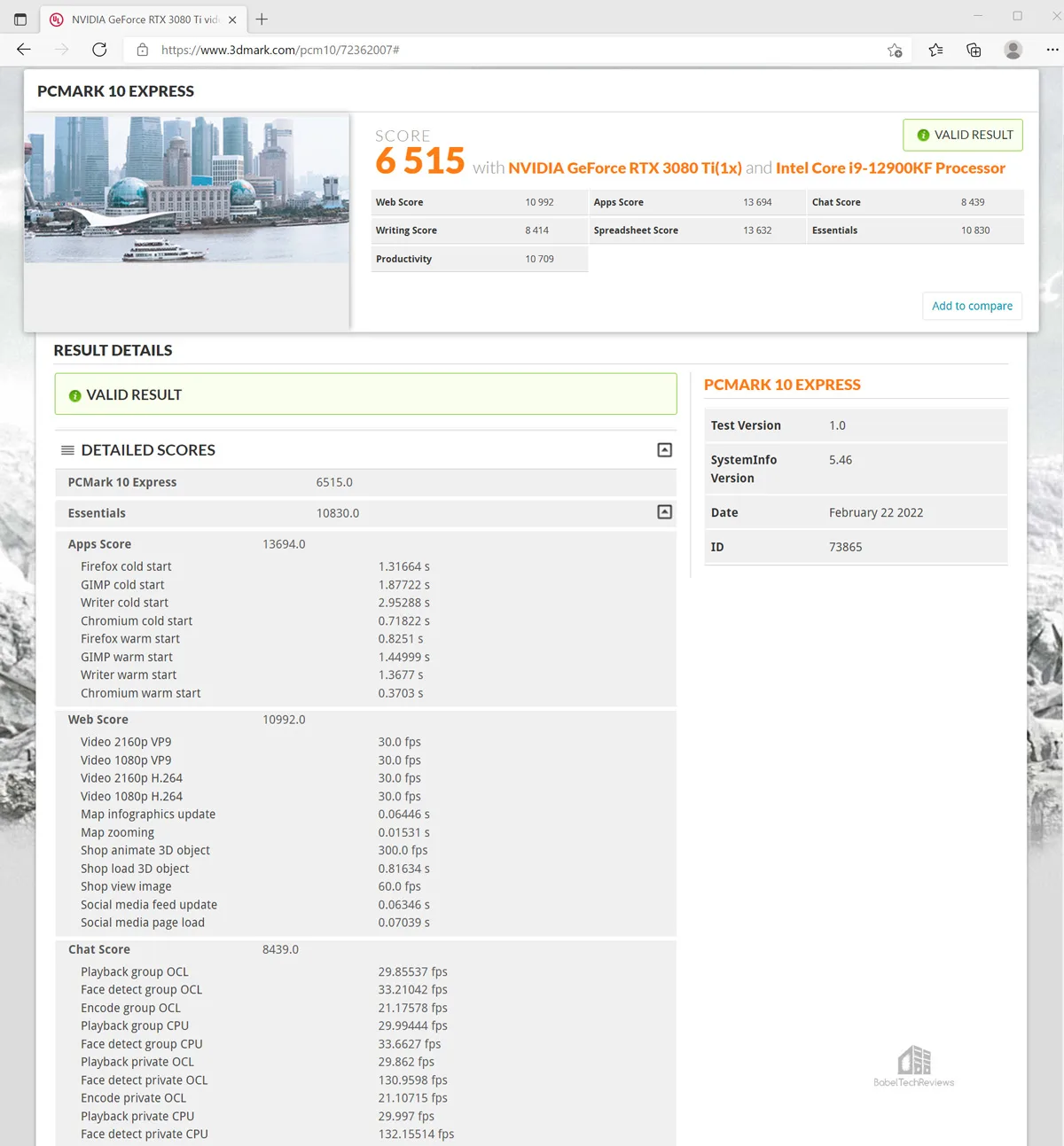Reload the 3DMark result page
This screenshot has width=1064, height=1146.
tap(99, 50)
